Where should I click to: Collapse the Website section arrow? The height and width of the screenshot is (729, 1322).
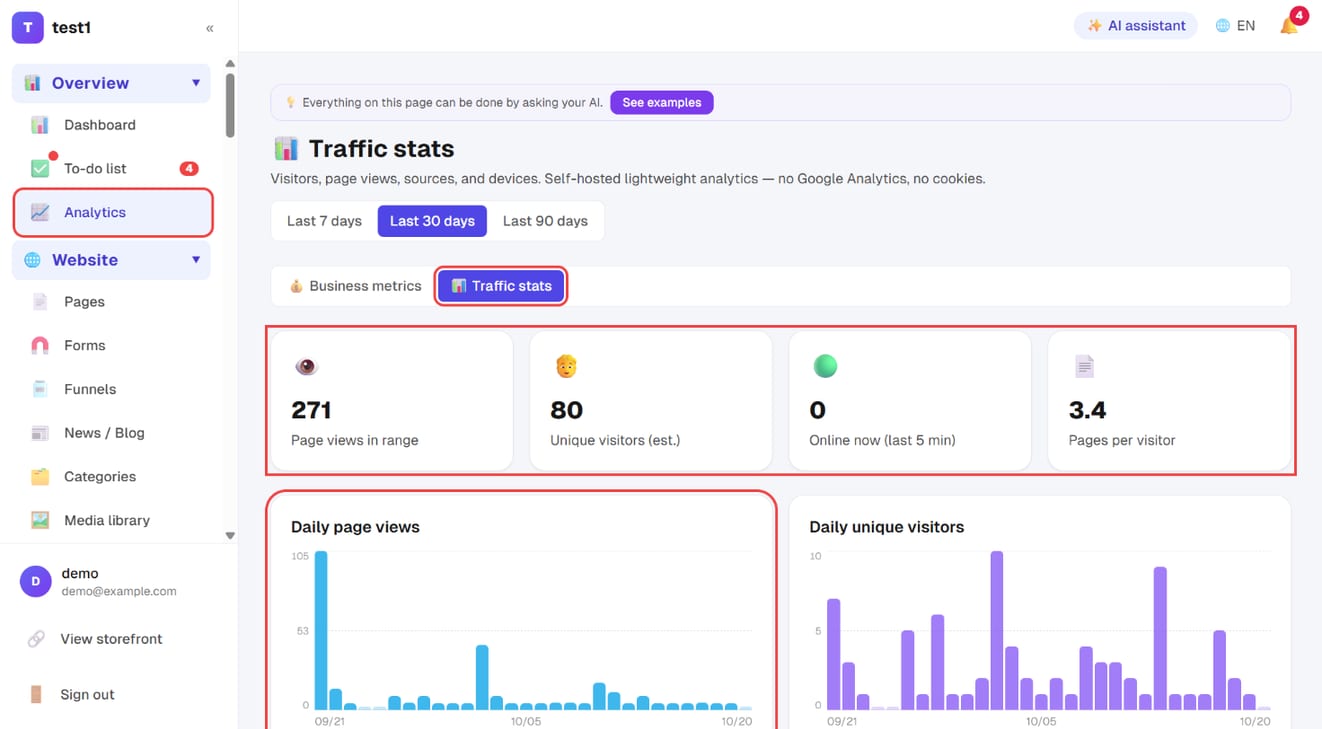pos(196,260)
